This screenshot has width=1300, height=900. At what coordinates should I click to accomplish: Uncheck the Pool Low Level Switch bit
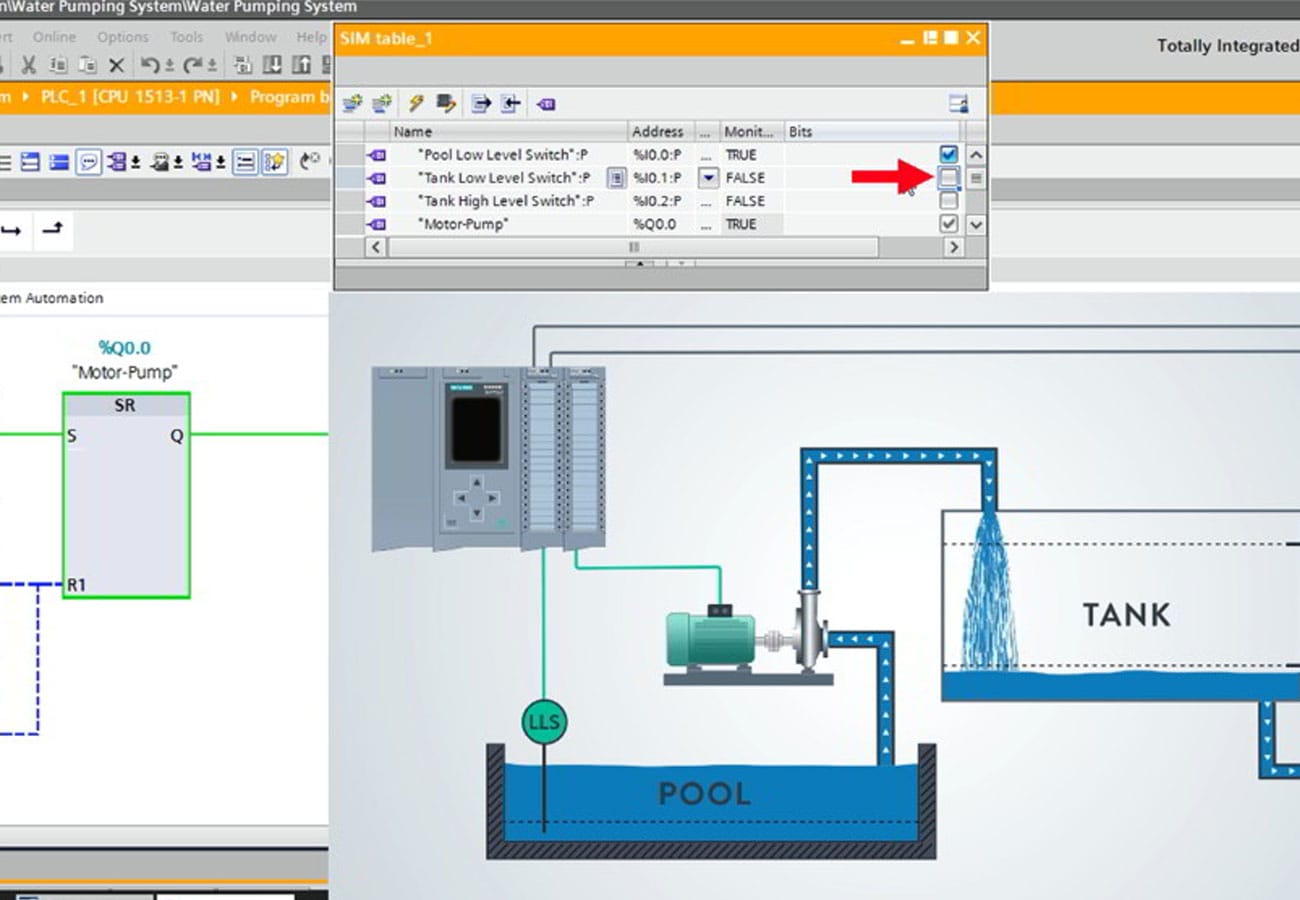point(949,155)
